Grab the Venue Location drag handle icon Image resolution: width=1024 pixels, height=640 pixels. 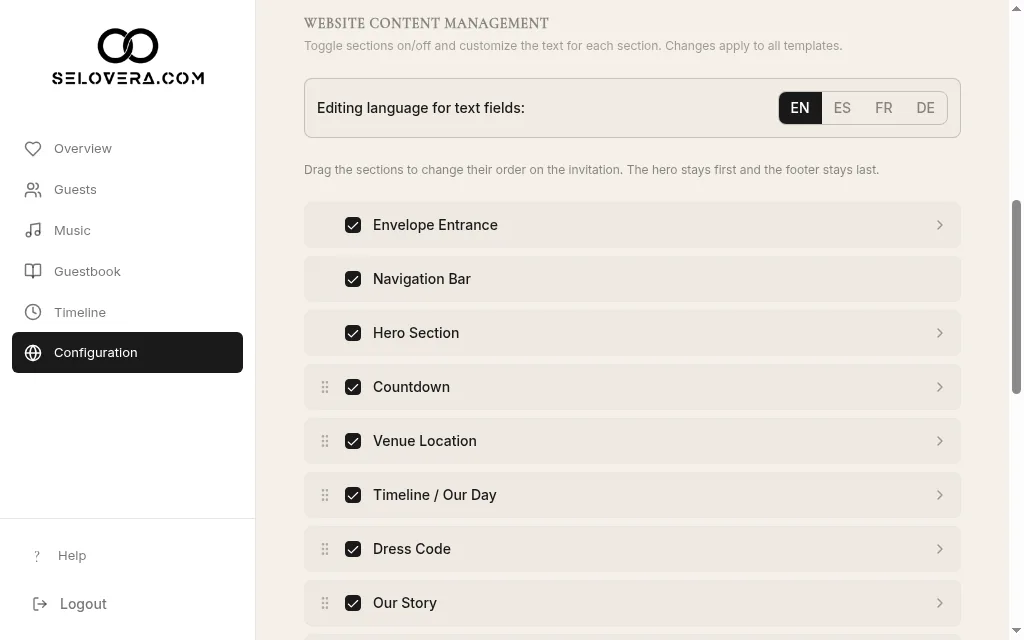point(325,441)
